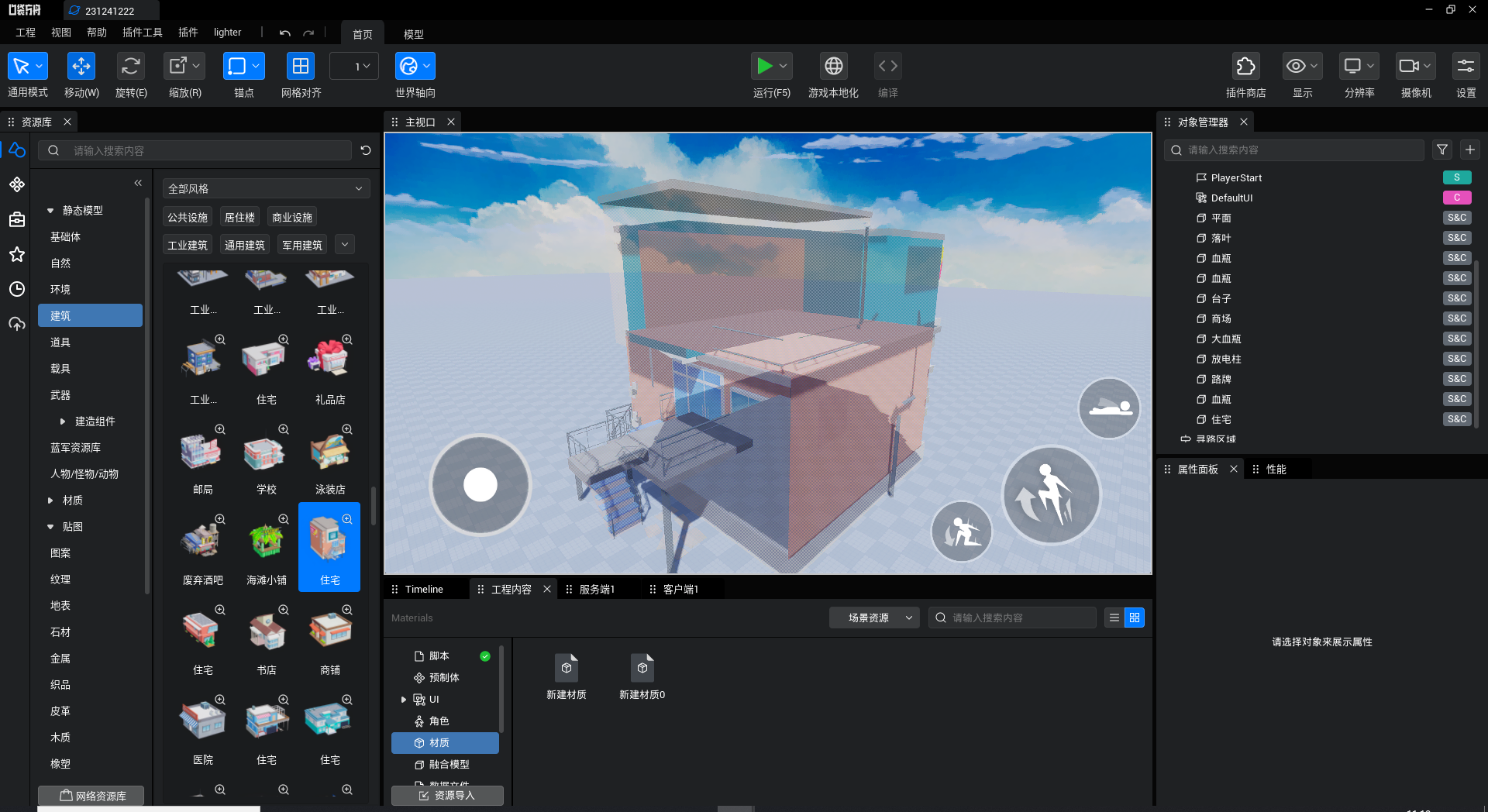The width and height of the screenshot is (1488, 812).
Task: Open the 场景资源 dropdown
Action: pyautogui.click(x=874, y=618)
